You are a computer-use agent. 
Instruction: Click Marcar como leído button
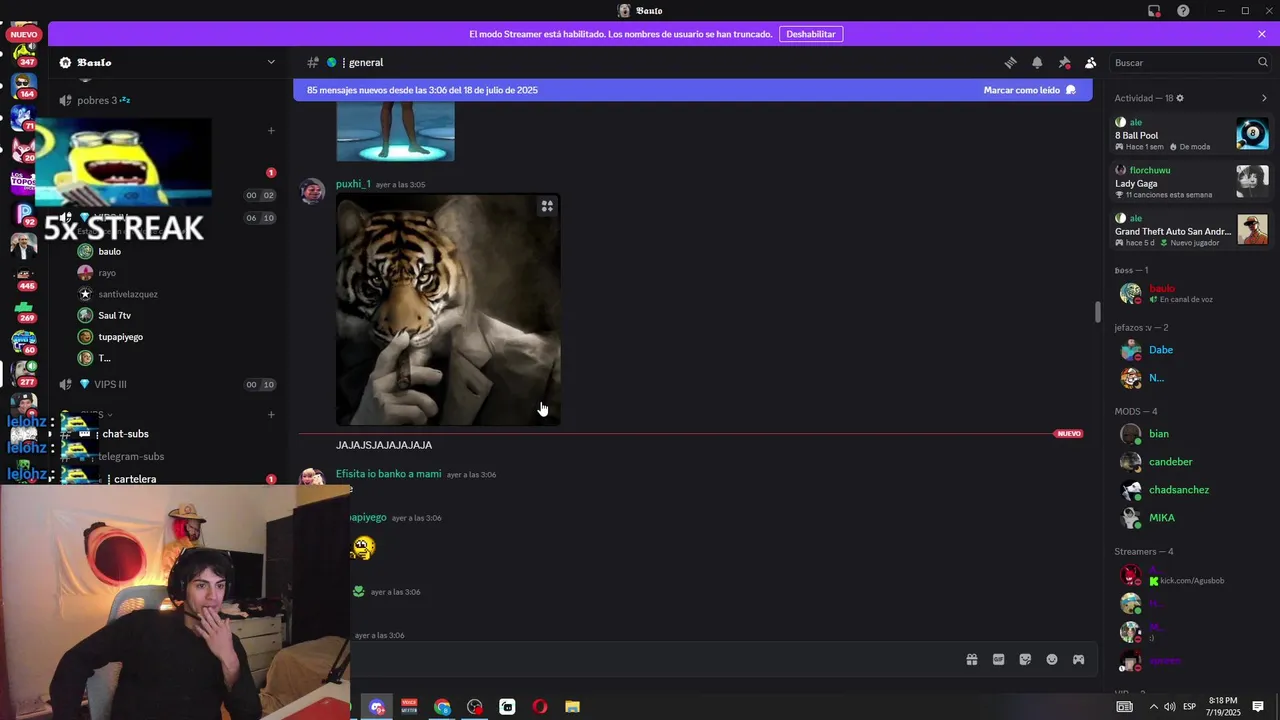click(x=1030, y=90)
